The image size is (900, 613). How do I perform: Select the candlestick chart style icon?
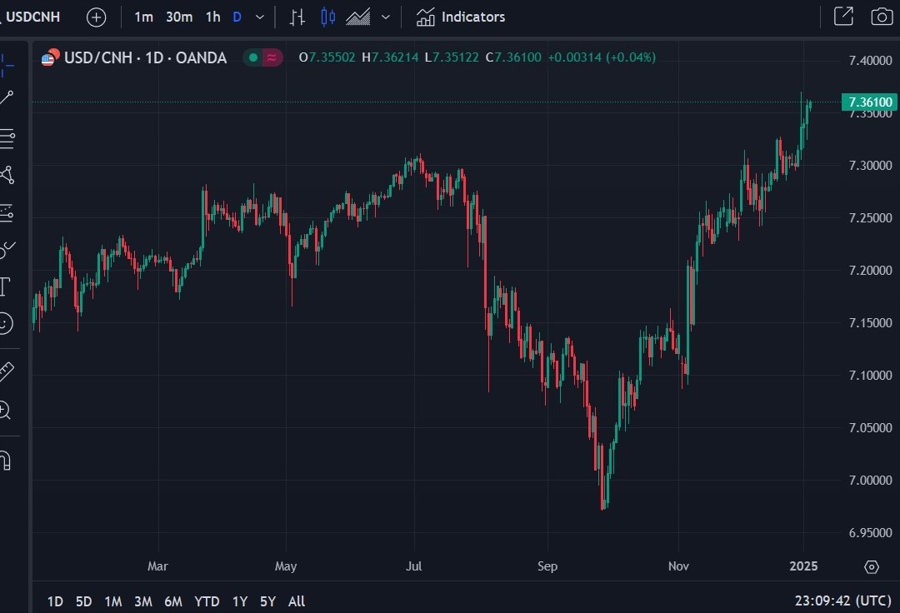(x=328, y=17)
